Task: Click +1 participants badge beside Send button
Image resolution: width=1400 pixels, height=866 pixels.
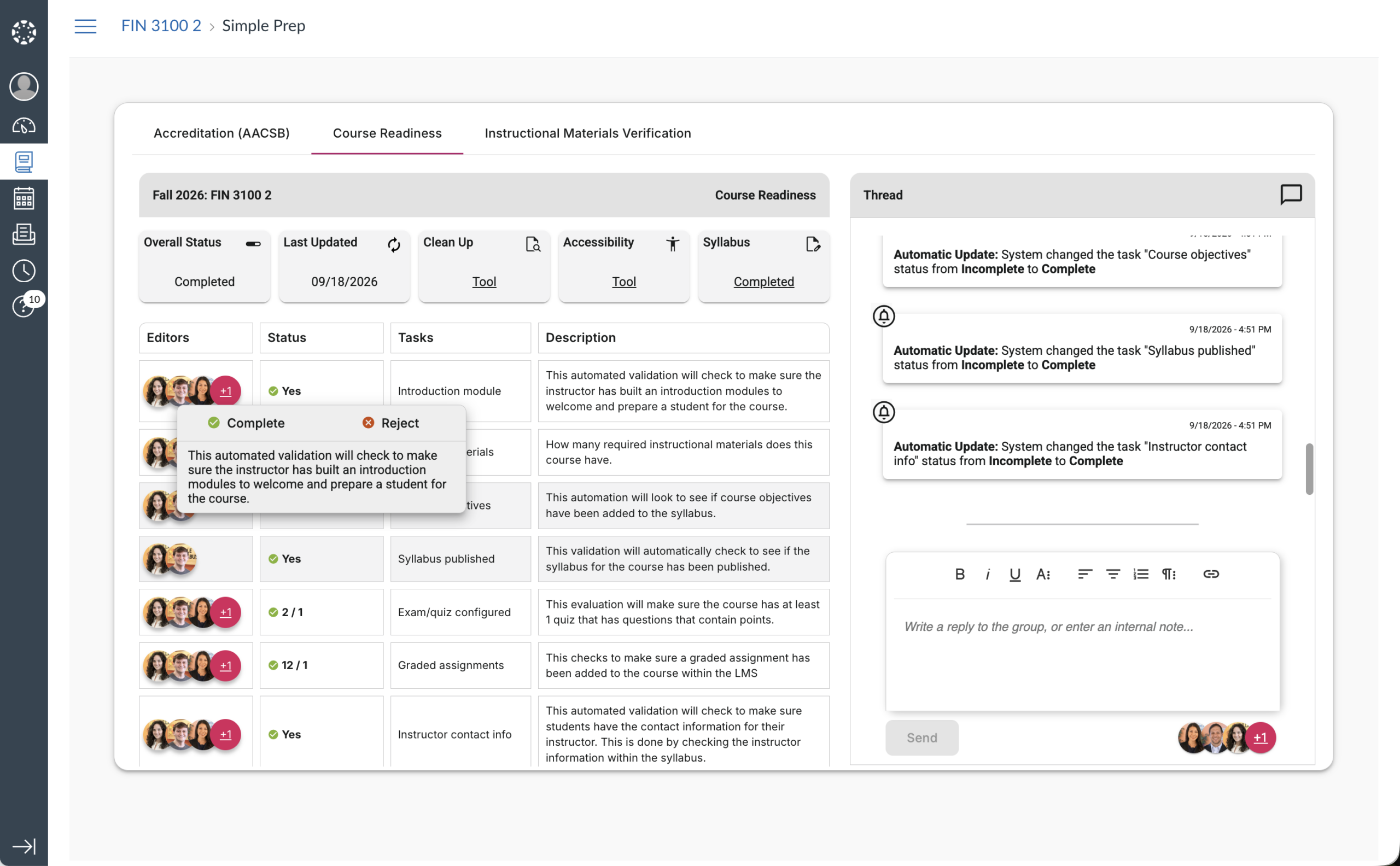Action: pos(1260,738)
